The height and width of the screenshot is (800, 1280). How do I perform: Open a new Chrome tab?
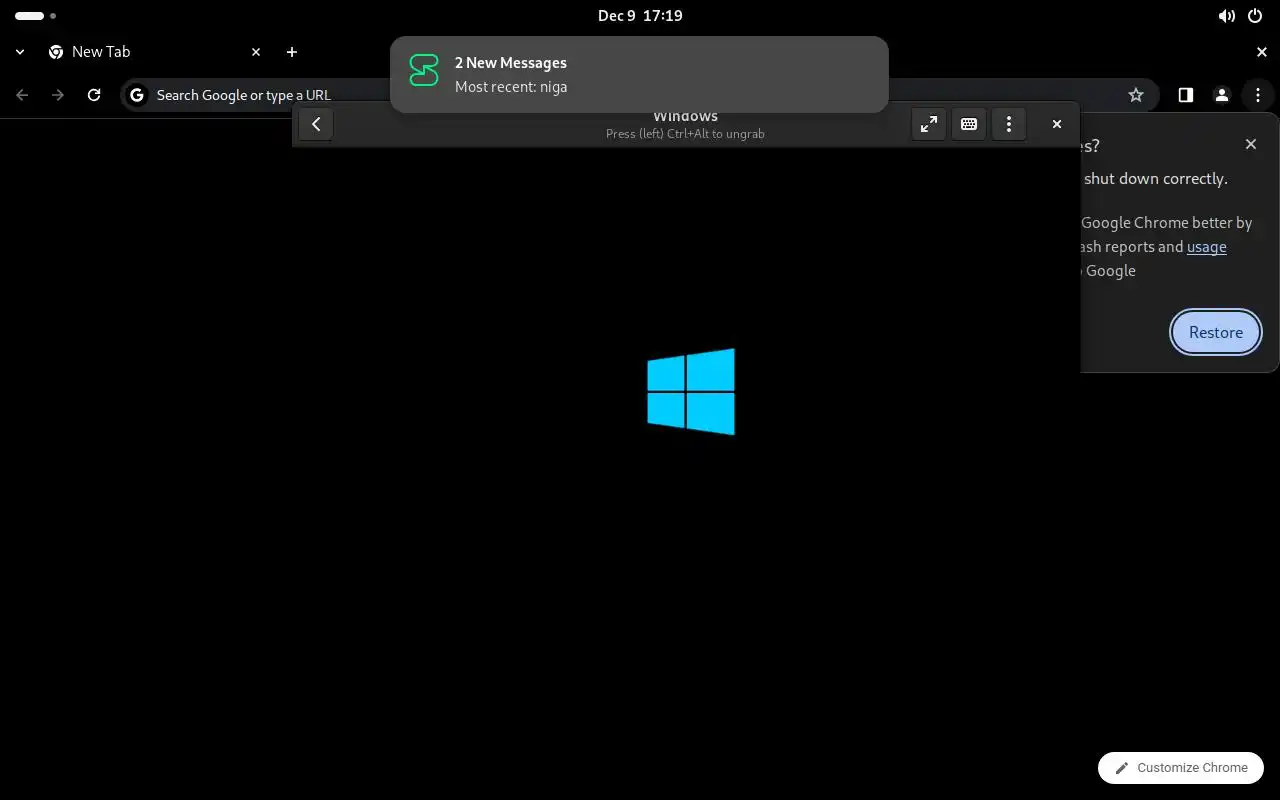click(x=292, y=52)
